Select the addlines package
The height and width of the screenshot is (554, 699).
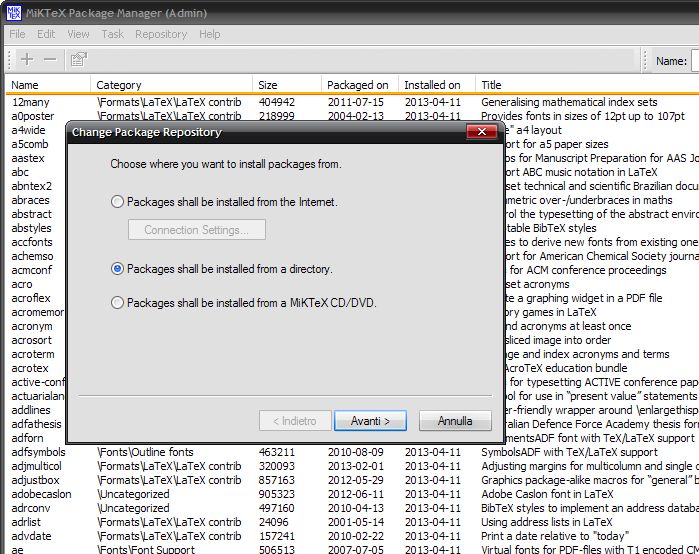pos(31,410)
